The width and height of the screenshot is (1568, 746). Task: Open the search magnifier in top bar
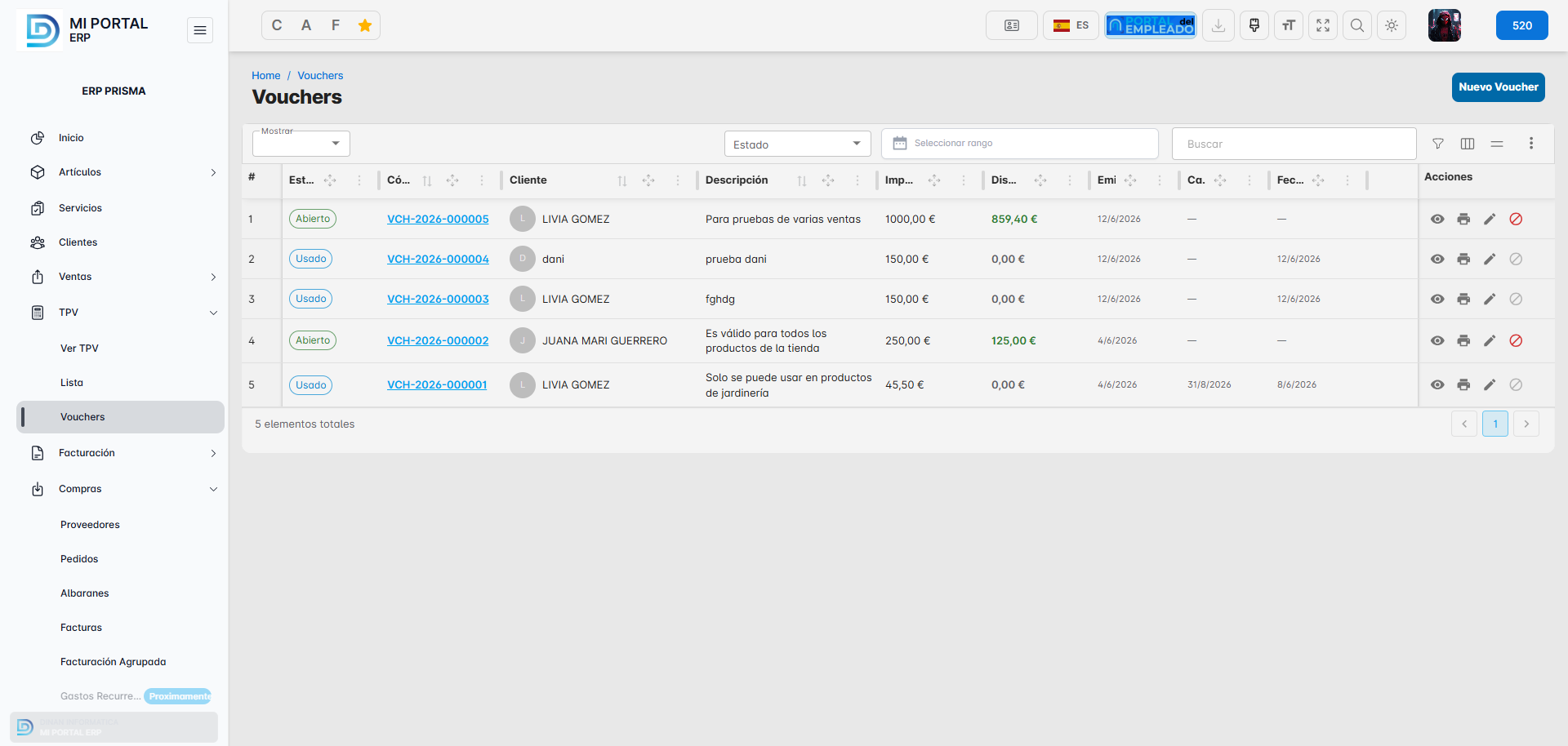(1357, 25)
